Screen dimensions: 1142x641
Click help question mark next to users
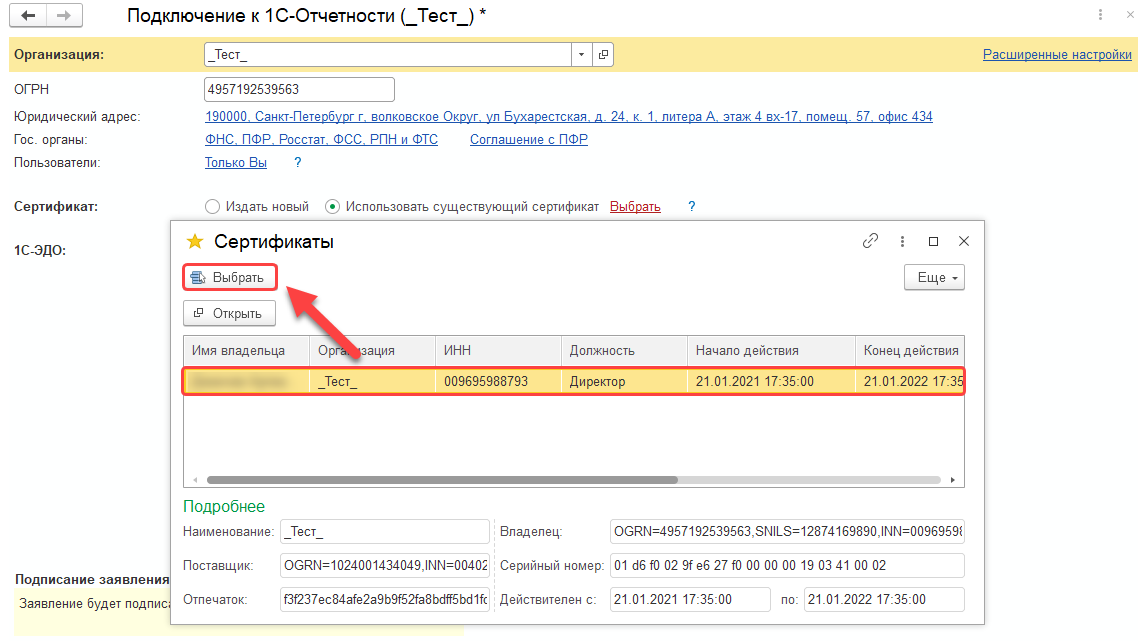[297, 162]
